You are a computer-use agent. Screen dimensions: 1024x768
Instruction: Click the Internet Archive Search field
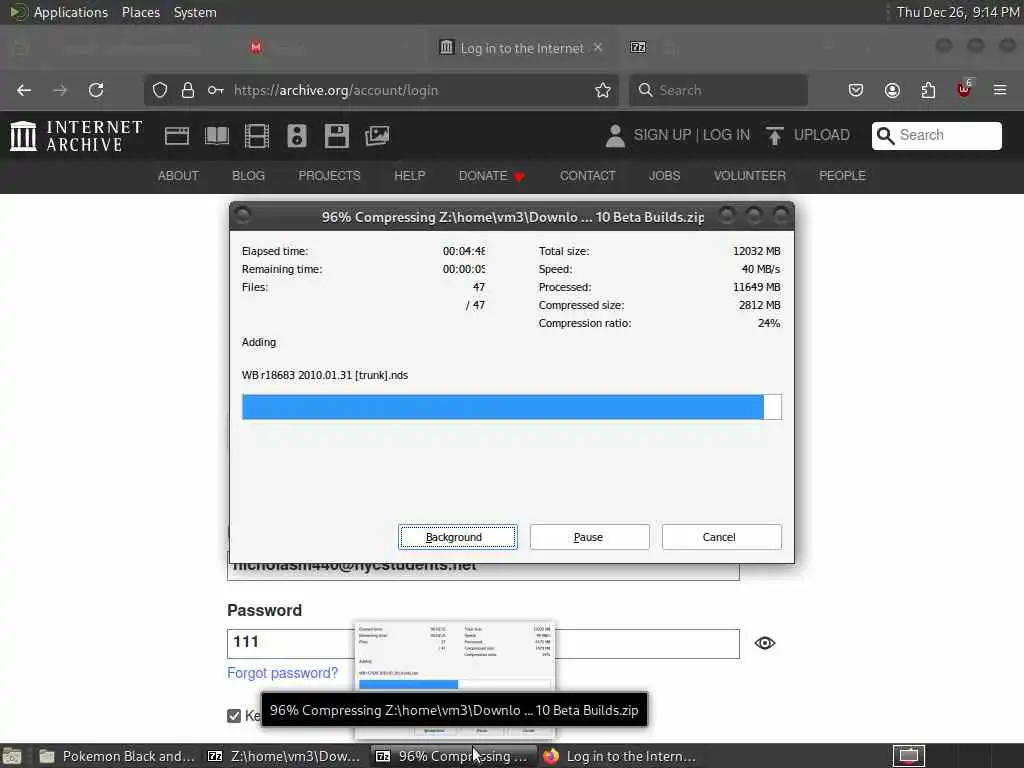pos(936,135)
